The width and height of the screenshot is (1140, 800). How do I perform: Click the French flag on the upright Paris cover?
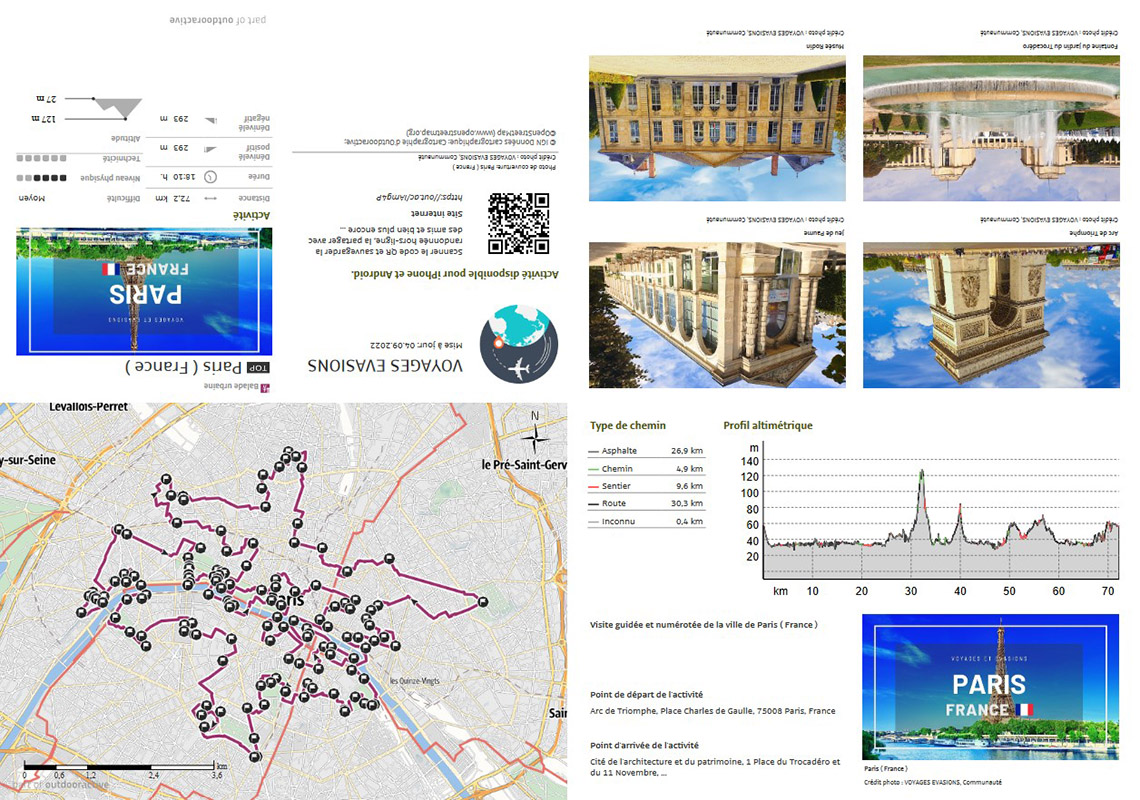(x=1024, y=709)
